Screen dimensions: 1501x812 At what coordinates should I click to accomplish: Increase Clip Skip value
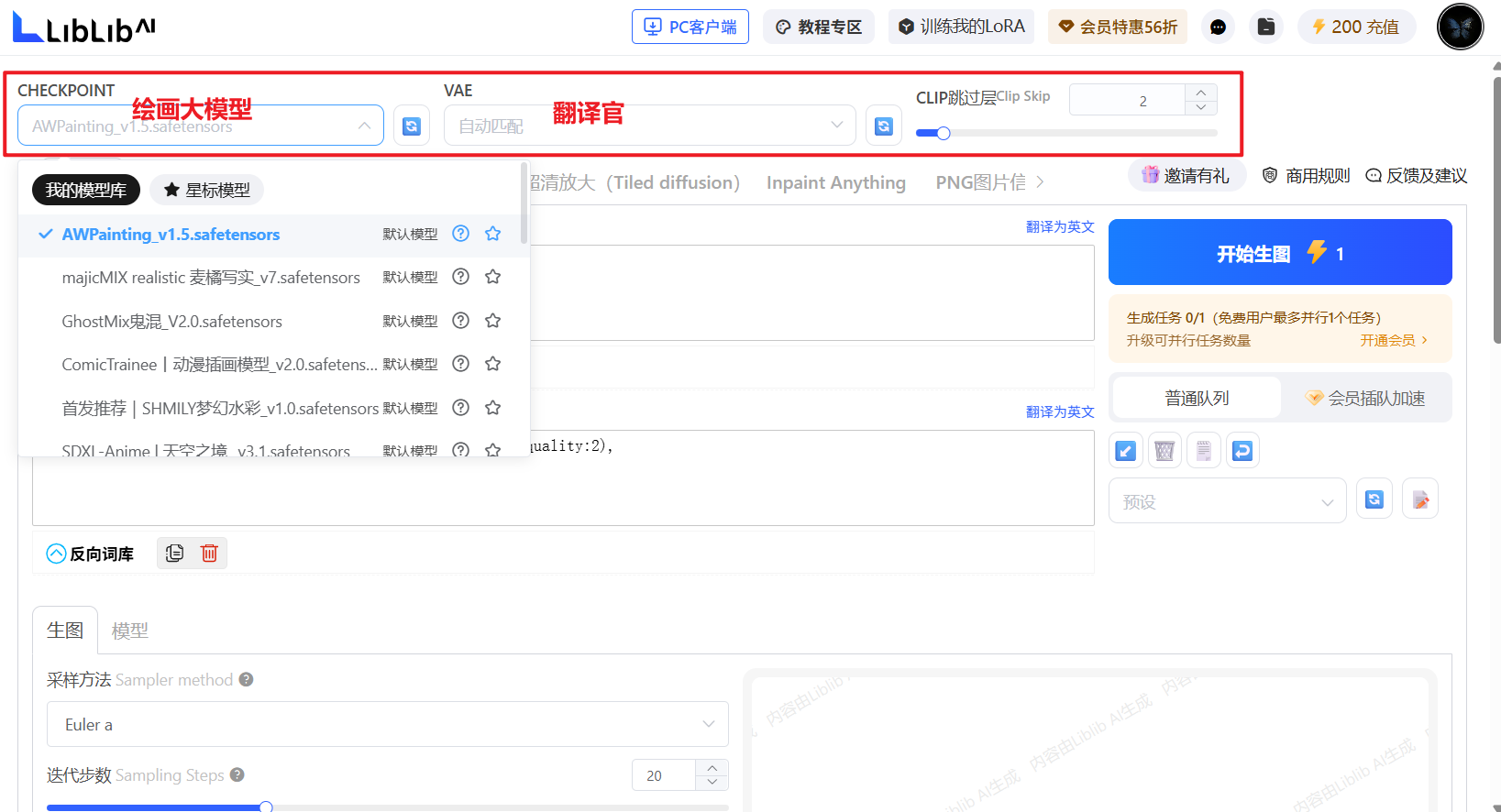pos(1201,93)
